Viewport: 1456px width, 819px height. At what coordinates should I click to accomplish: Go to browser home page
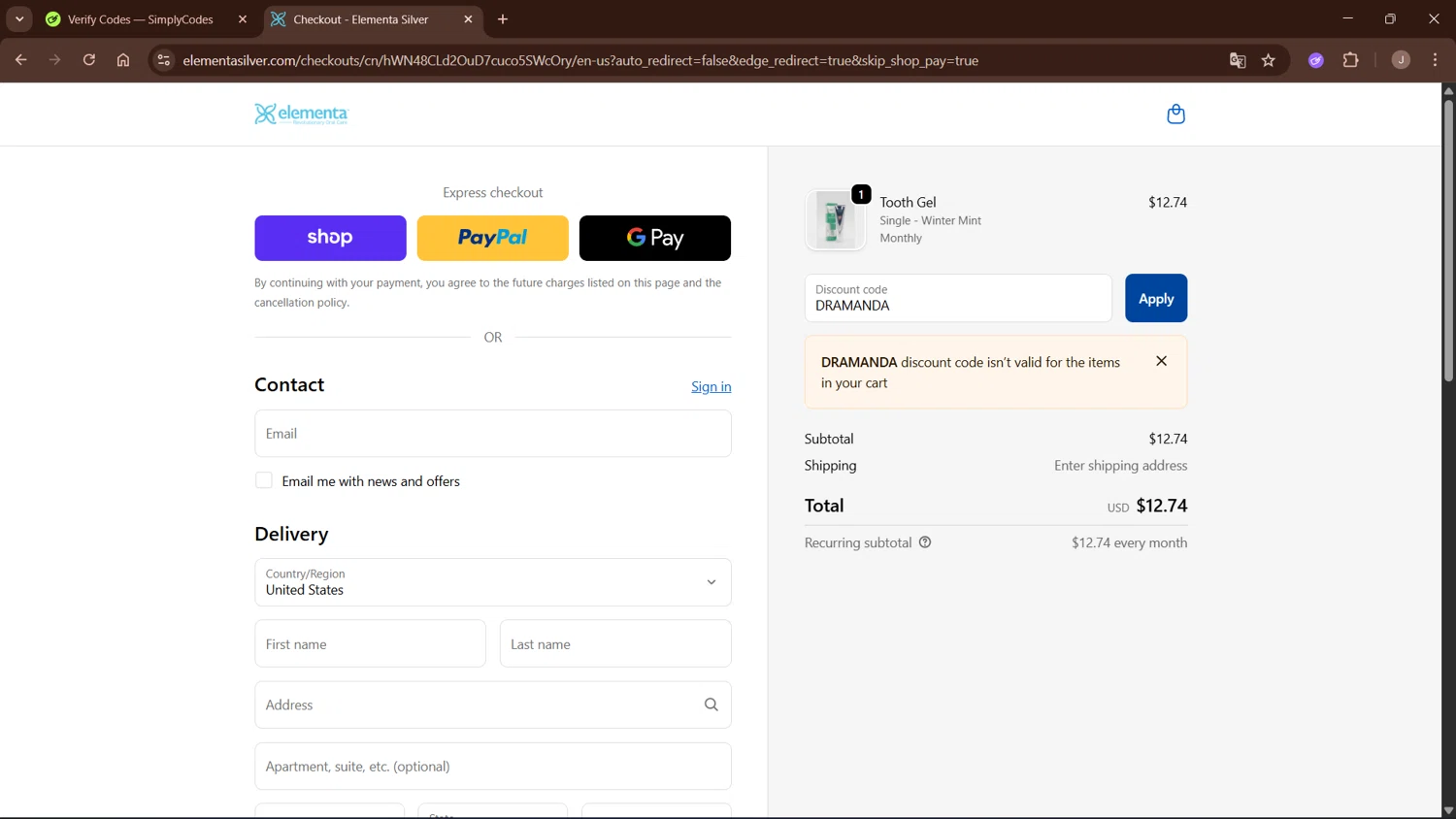123,60
